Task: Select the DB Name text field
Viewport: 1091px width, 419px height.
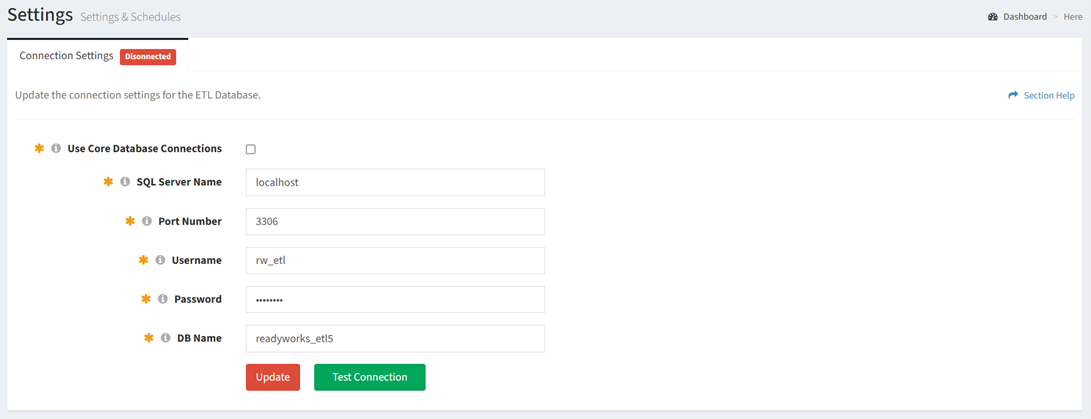Action: click(x=395, y=338)
